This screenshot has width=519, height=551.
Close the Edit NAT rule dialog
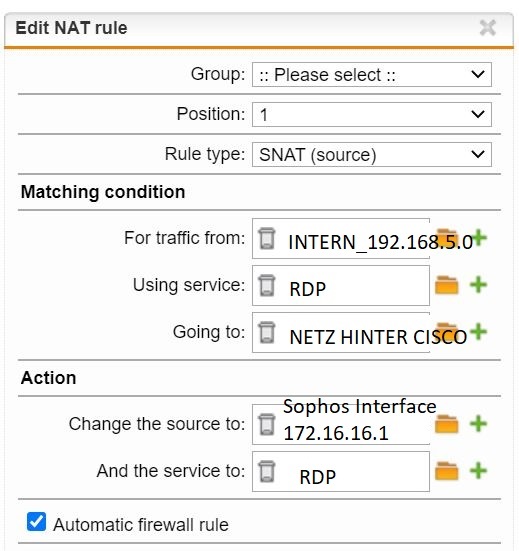tap(488, 28)
